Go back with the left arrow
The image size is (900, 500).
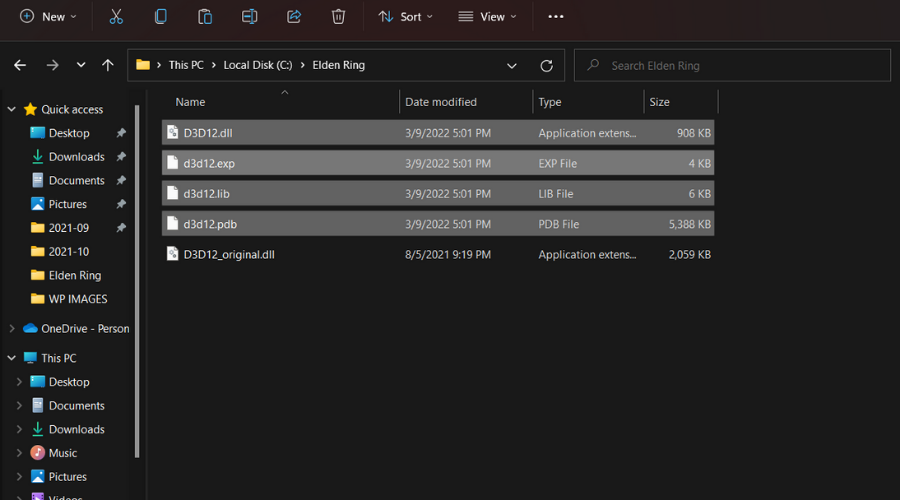(x=20, y=65)
